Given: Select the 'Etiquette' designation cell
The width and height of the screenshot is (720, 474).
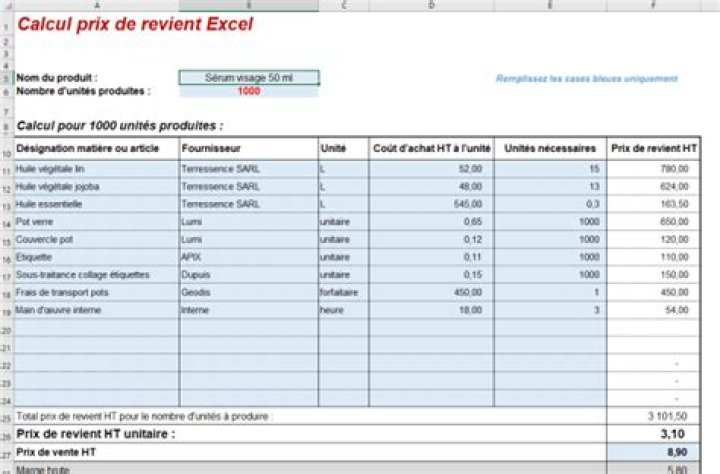Looking at the screenshot, I should pyautogui.click(x=97, y=257).
